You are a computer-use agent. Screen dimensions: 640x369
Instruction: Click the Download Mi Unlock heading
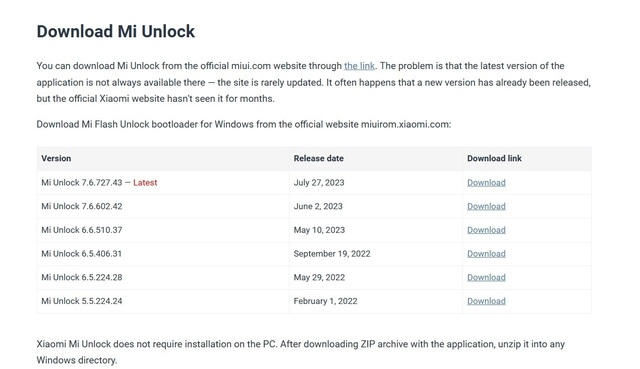[x=116, y=31]
